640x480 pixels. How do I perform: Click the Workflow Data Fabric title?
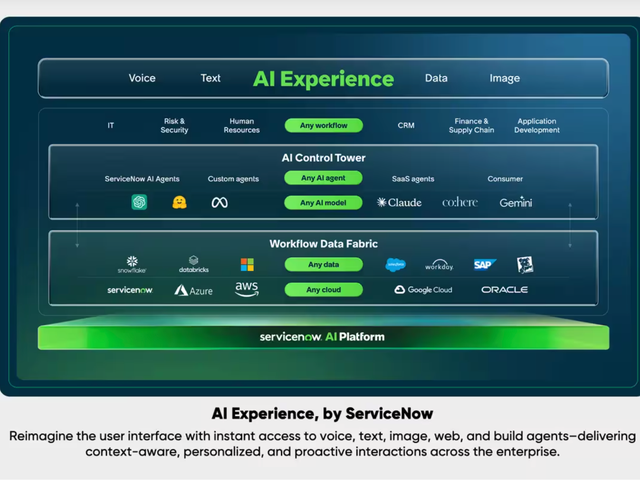click(324, 244)
